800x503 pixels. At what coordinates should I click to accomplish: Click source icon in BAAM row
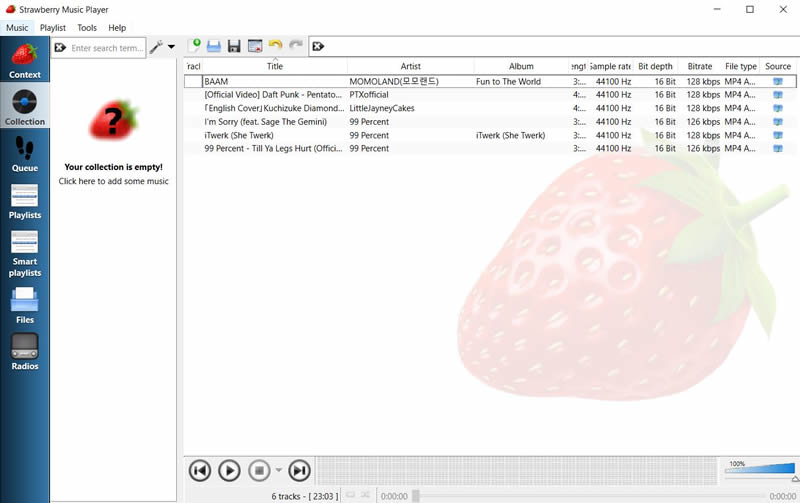778,81
